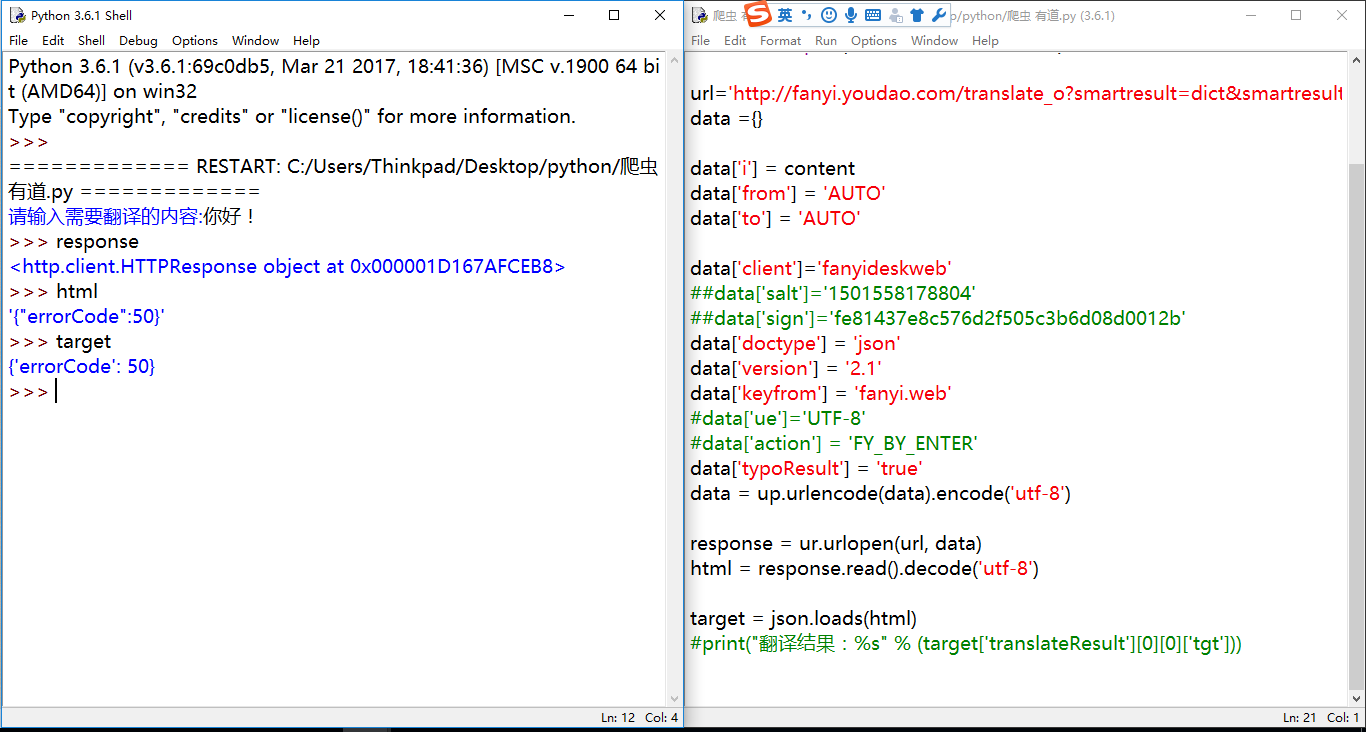This screenshot has height=732, width=1366.
Task: Click the commented data['action'] line
Action: [834, 443]
